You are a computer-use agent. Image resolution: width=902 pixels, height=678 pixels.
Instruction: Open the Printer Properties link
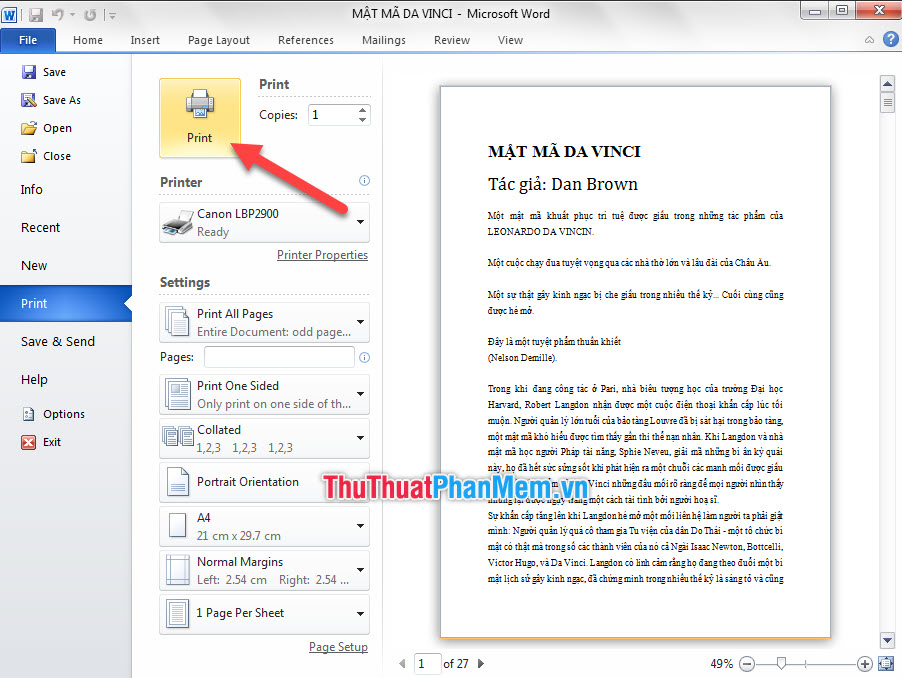(x=322, y=255)
